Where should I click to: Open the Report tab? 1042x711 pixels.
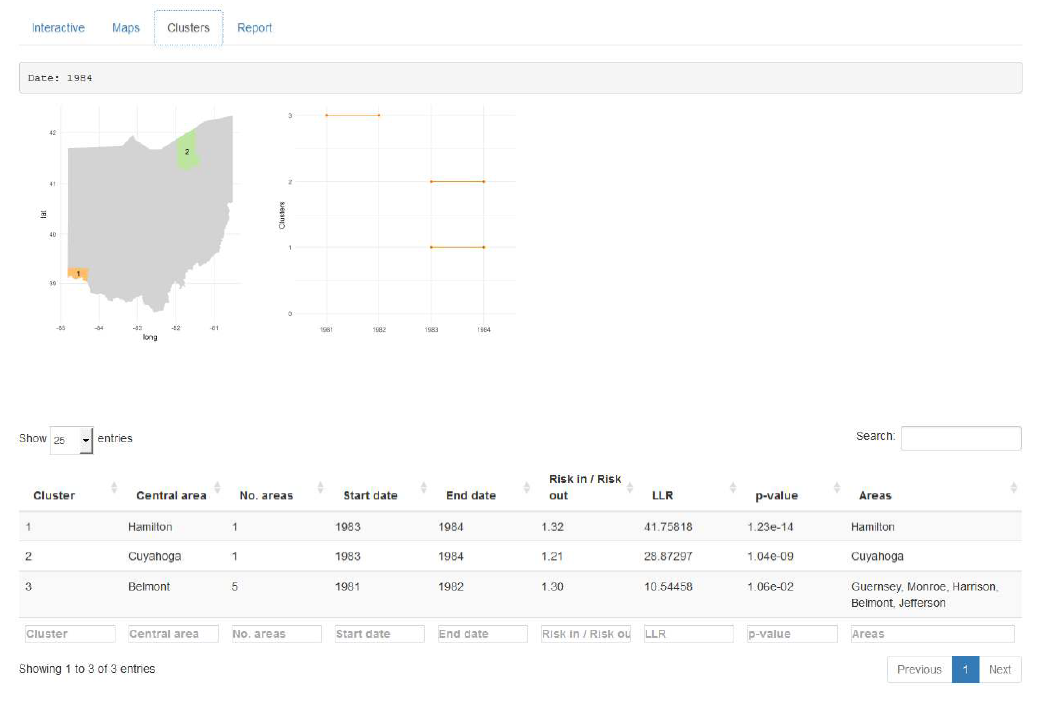coord(254,27)
